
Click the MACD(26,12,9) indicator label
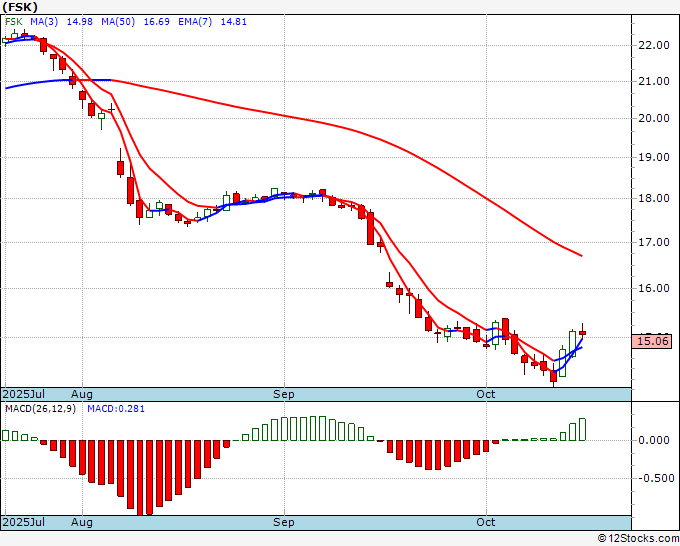40,409
